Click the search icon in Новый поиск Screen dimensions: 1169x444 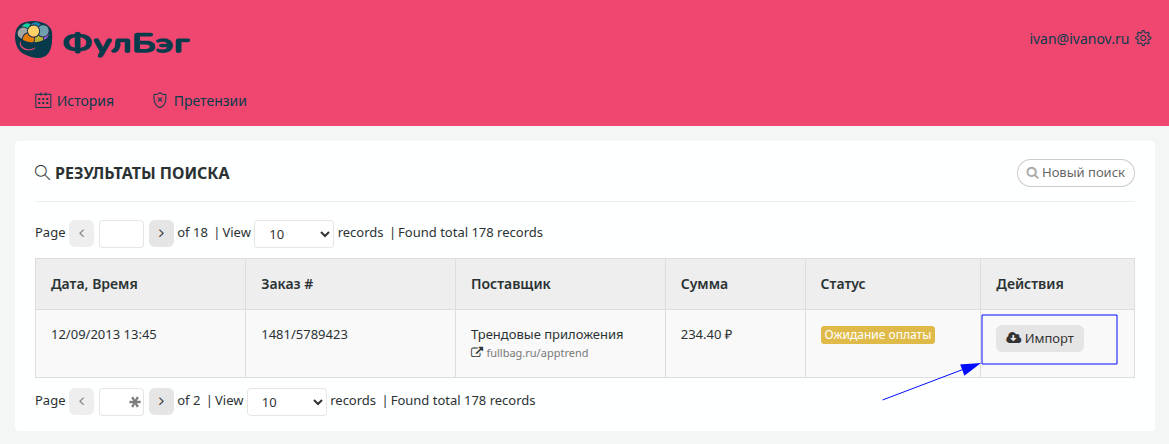click(x=1031, y=173)
